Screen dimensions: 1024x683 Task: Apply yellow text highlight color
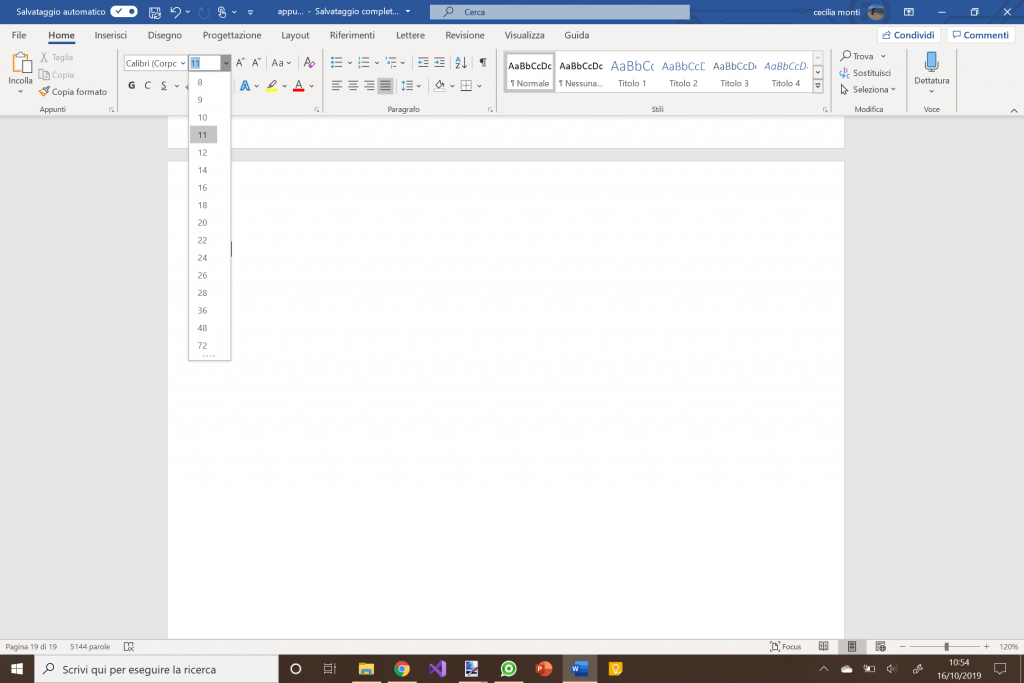pos(272,86)
